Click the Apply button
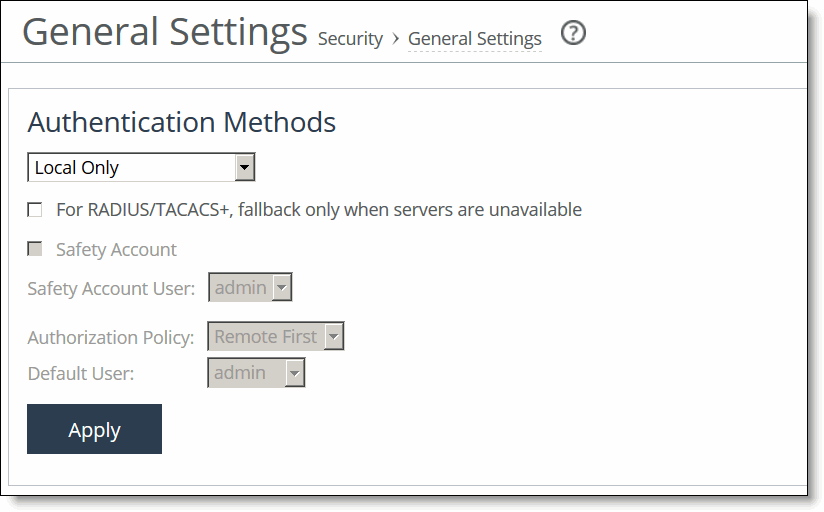 pos(95,429)
